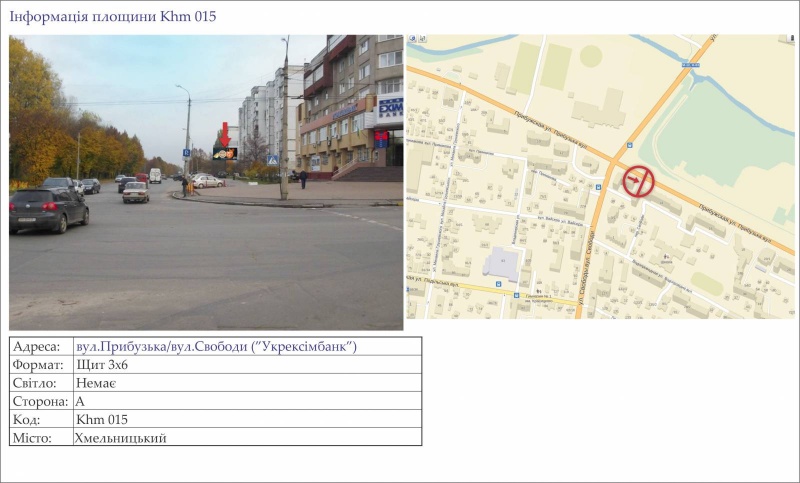
Task: Select the Хмельницький city cell
Action: click(120, 437)
